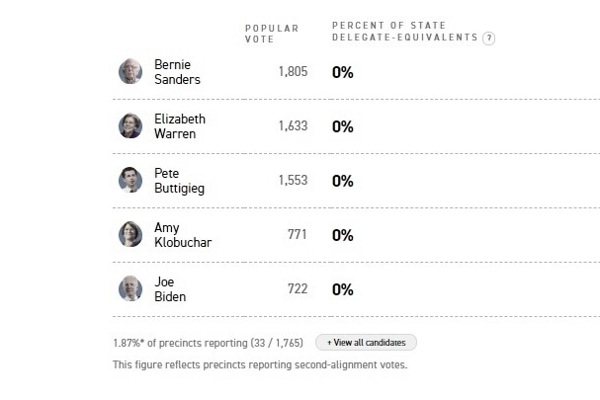Click the precincts reporting percentage text
The width and height of the screenshot is (600, 400).
[x=208, y=343]
